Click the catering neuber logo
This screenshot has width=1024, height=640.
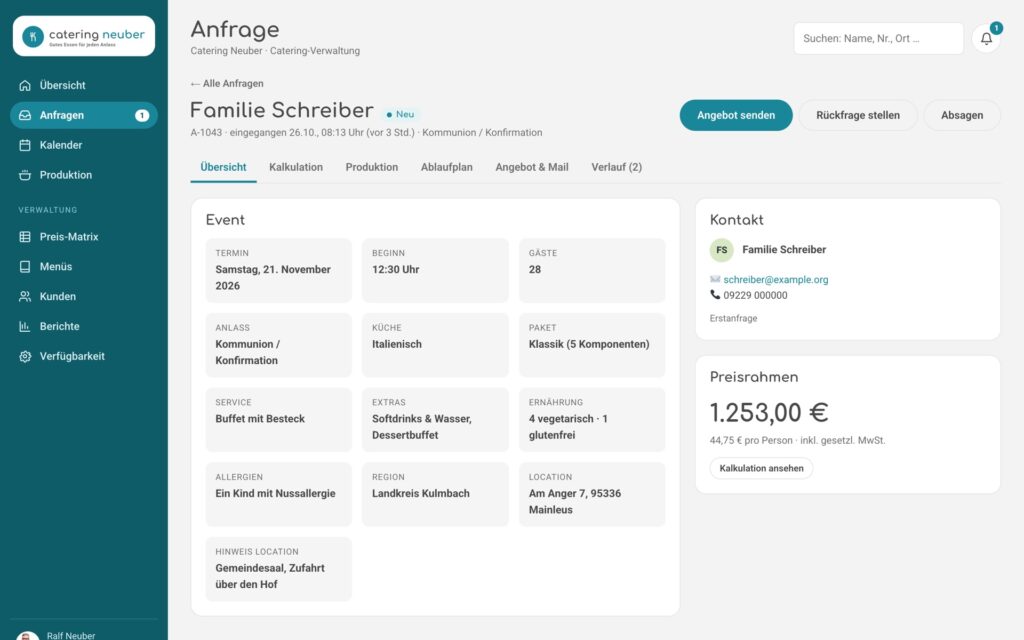(84, 36)
